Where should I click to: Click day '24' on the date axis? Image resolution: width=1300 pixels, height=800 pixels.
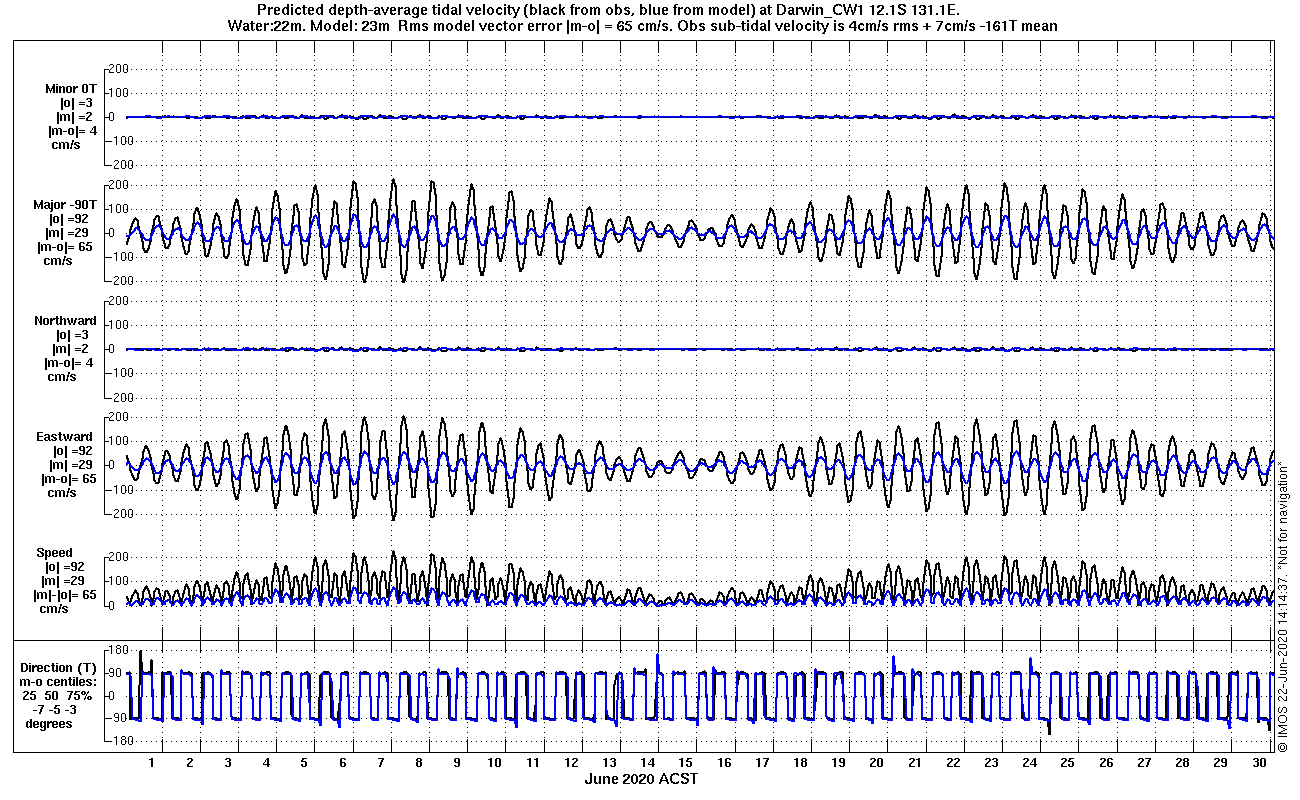click(x=1029, y=763)
